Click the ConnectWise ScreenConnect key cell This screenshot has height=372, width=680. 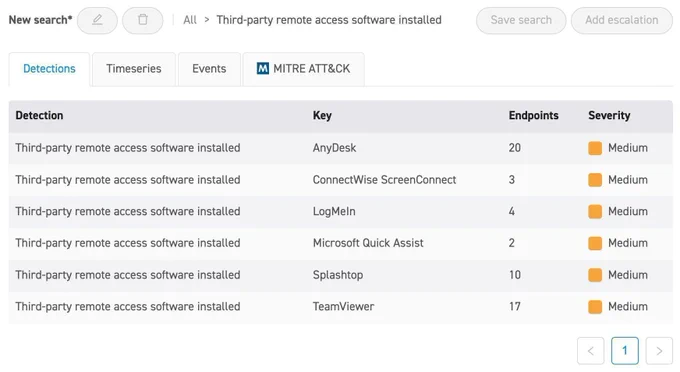coord(384,180)
